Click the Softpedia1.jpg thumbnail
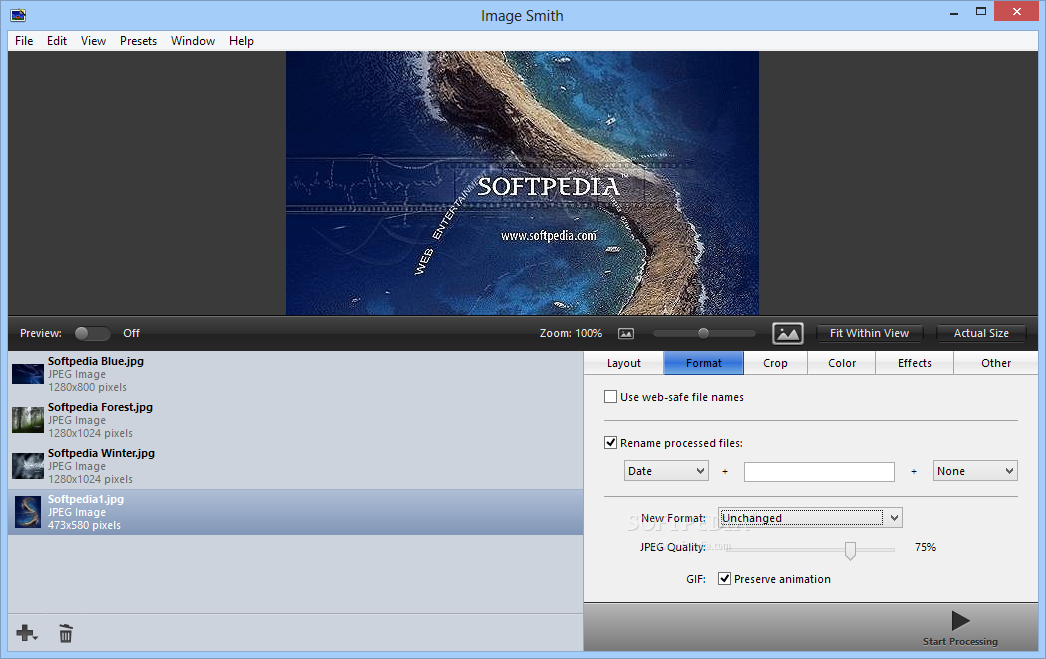 point(28,512)
